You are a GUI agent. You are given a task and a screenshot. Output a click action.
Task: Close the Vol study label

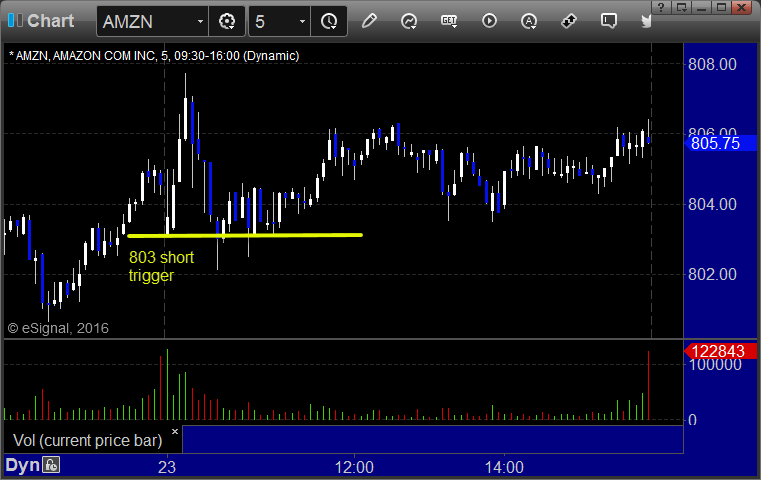coord(175,431)
